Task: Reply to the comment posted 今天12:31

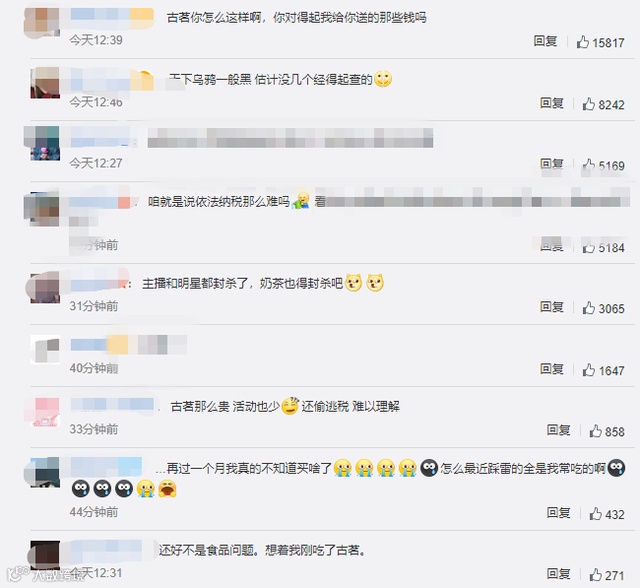Action: coord(558,574)
